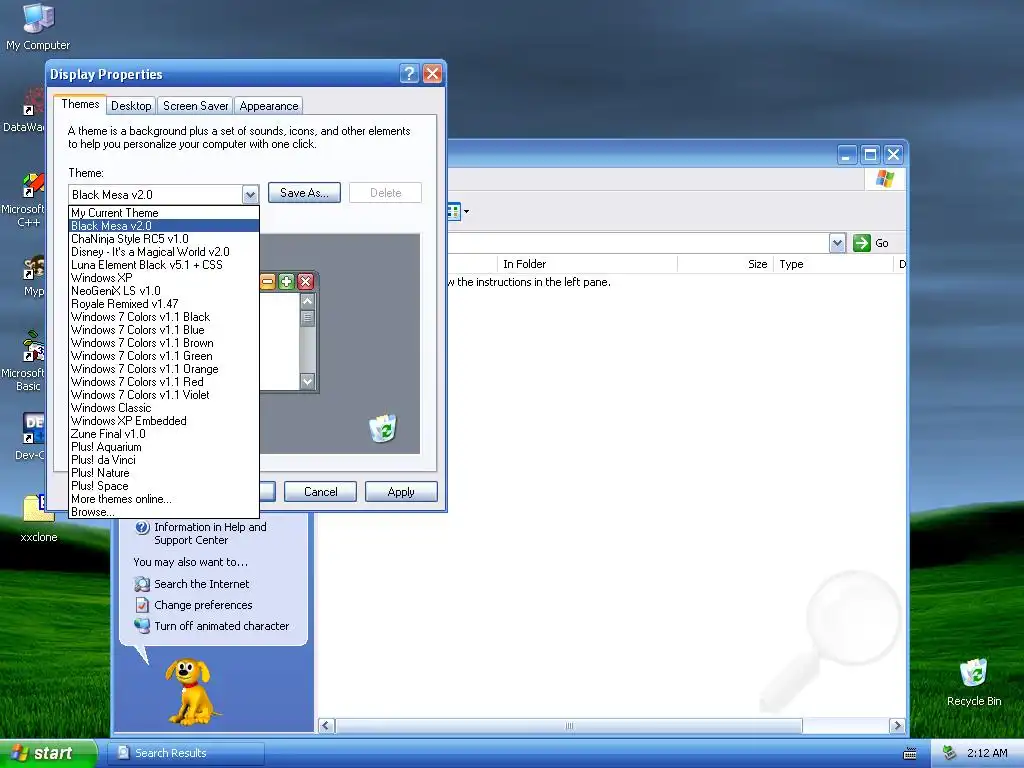Select NeoGeniX LS v1.0 theme
Screen dimensions: 1024x768
tap(164, 291)
